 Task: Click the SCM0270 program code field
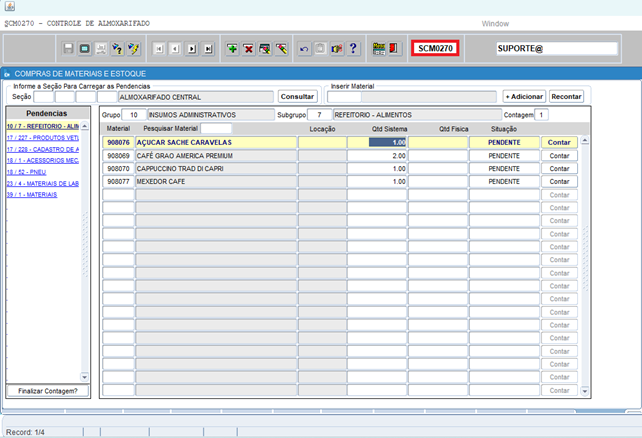coord(435,48)
